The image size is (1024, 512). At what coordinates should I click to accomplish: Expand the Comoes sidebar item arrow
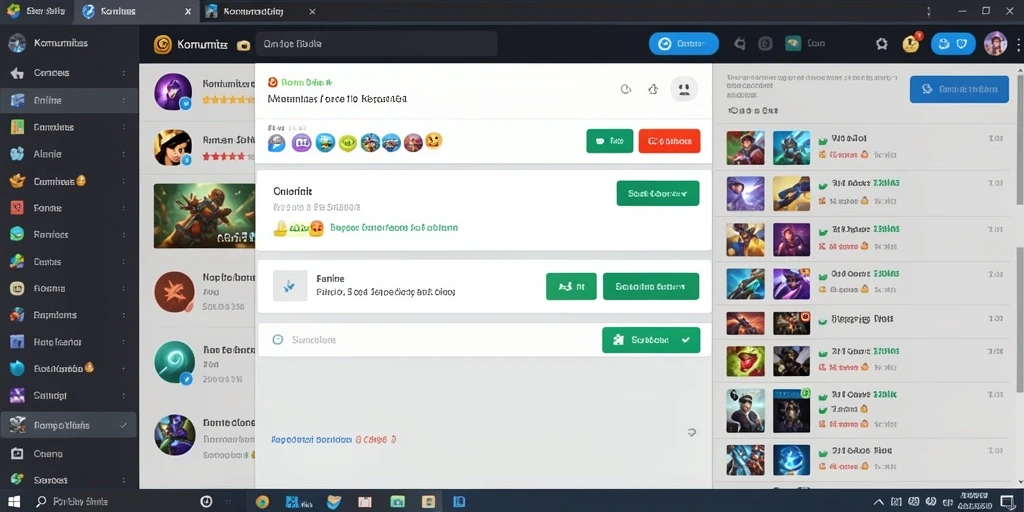[123, 73]
